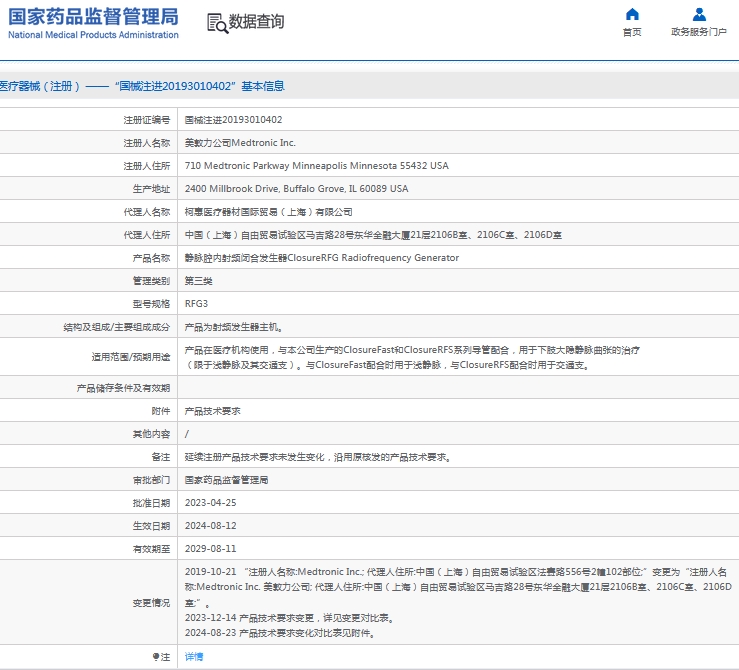Image resolution: width=739 pixels, height=670 pixels.
Task: Click the 注册证编号 label
Action: (x=147, y=120)
